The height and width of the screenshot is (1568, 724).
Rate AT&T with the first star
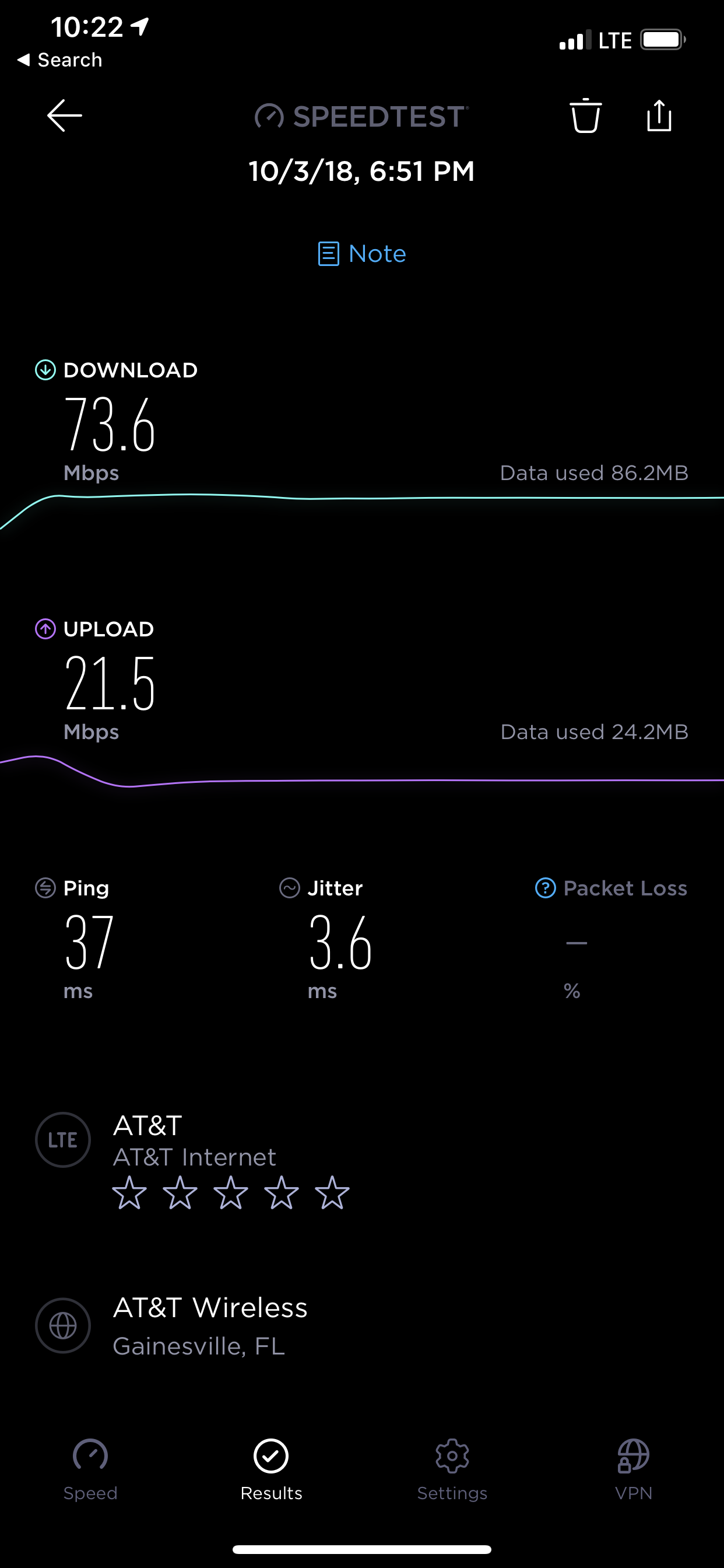point(129,1192)
